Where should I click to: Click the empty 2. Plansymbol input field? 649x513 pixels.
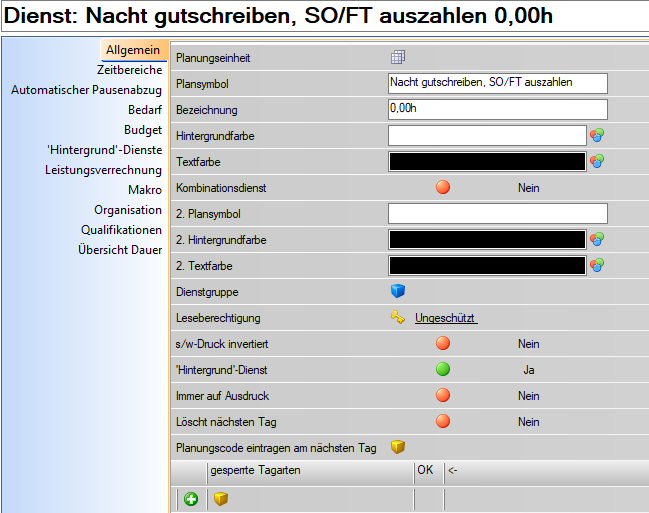coord(497,213)
